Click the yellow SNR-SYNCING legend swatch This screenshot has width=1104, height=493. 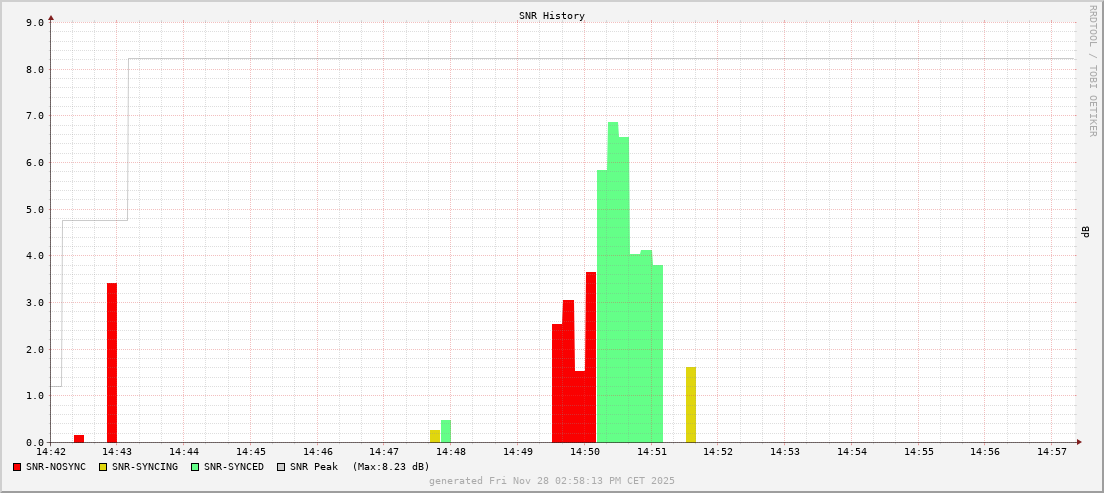point(103,467)
